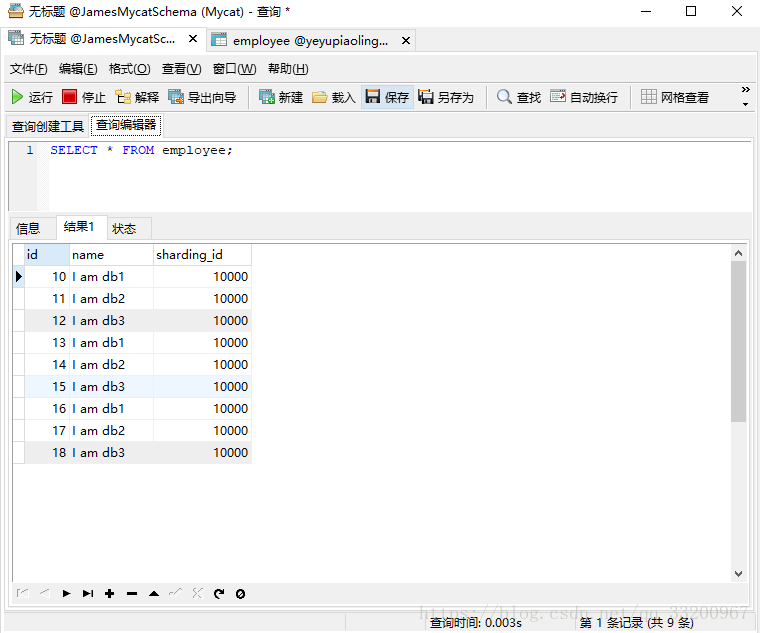Jump to the last record
Screen dimensions: 760x633
click(x=88, y=593)
